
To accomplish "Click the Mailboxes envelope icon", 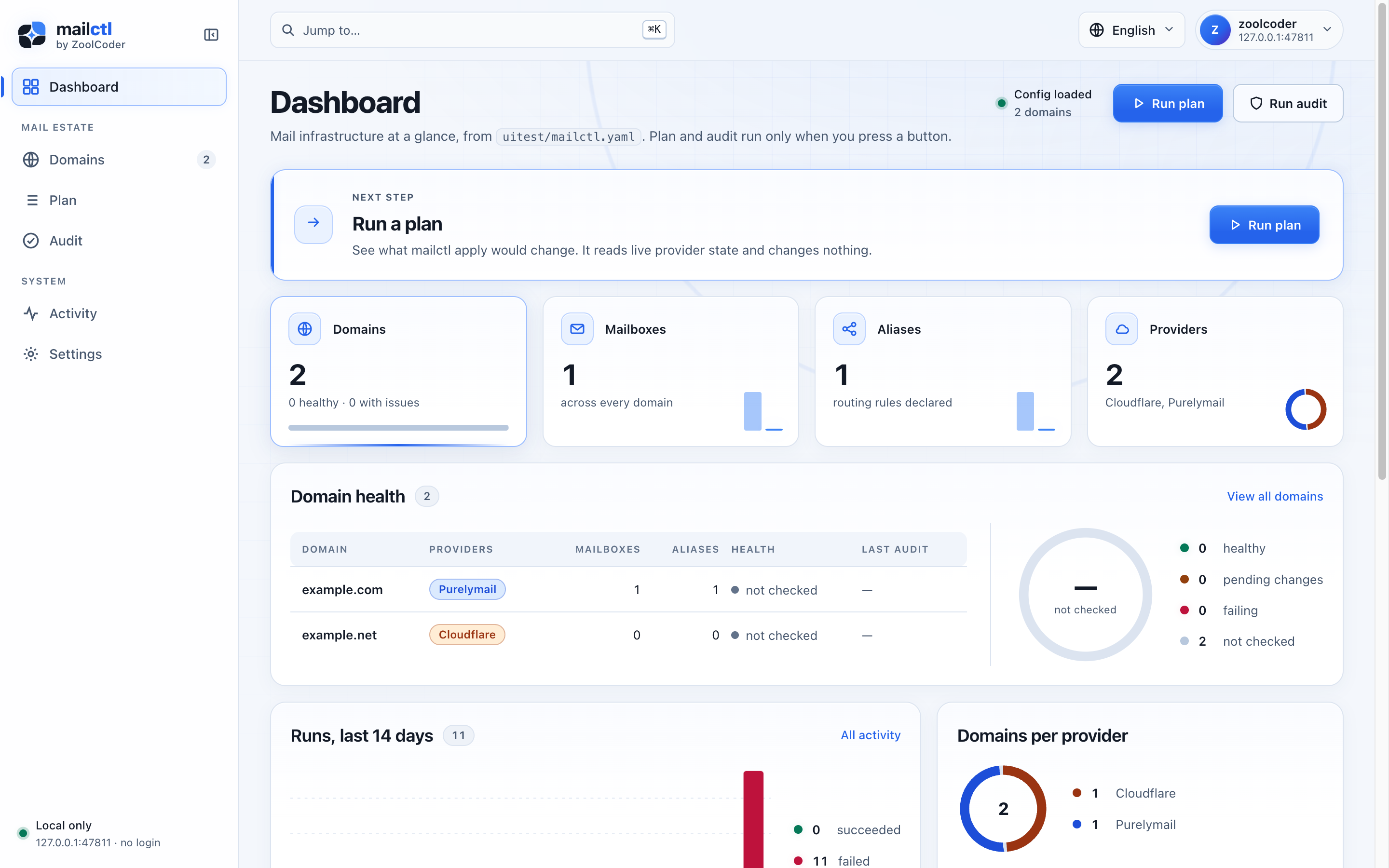I will pyautogui.click(x=577, y=329).
